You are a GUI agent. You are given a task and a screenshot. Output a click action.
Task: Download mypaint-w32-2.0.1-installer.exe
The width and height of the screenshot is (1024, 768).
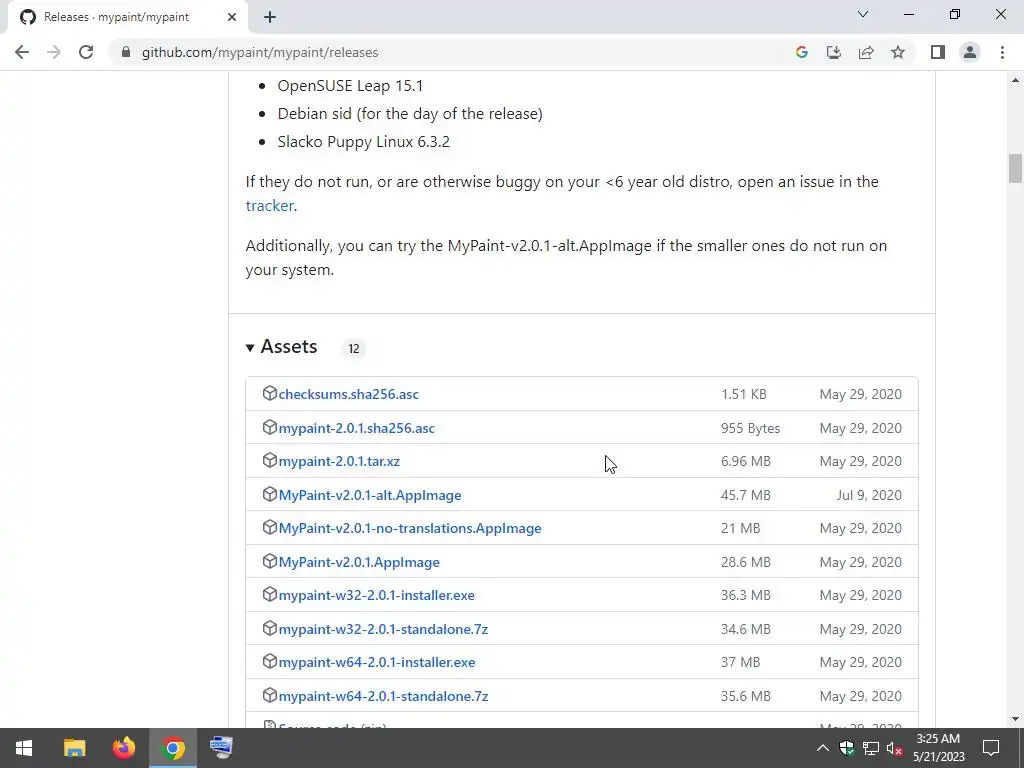coord(376,595)
